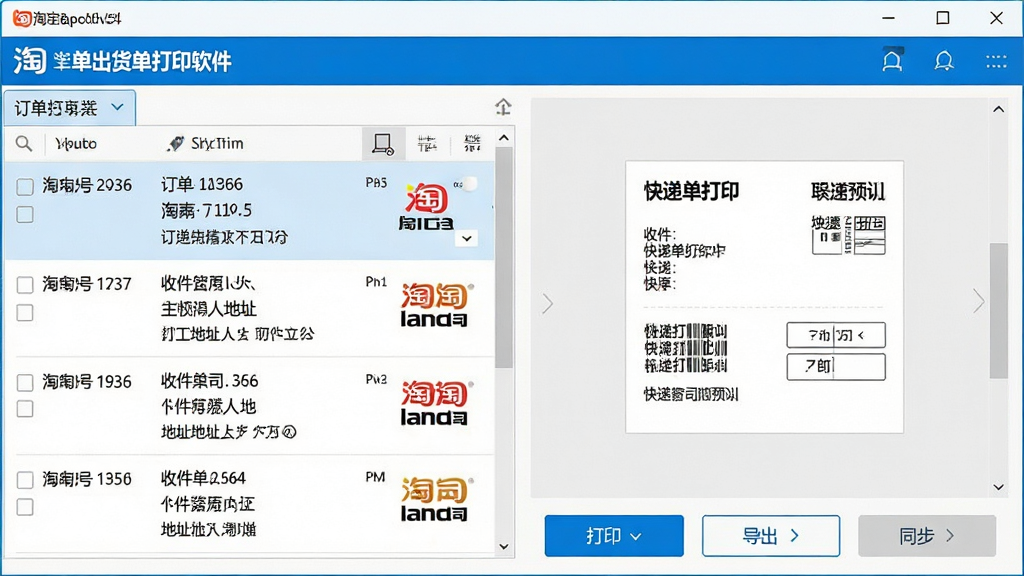This screenshot has height=576, width=1024.
Task: Click the preview panel scroll up arrow
Action: coord(999,109)
